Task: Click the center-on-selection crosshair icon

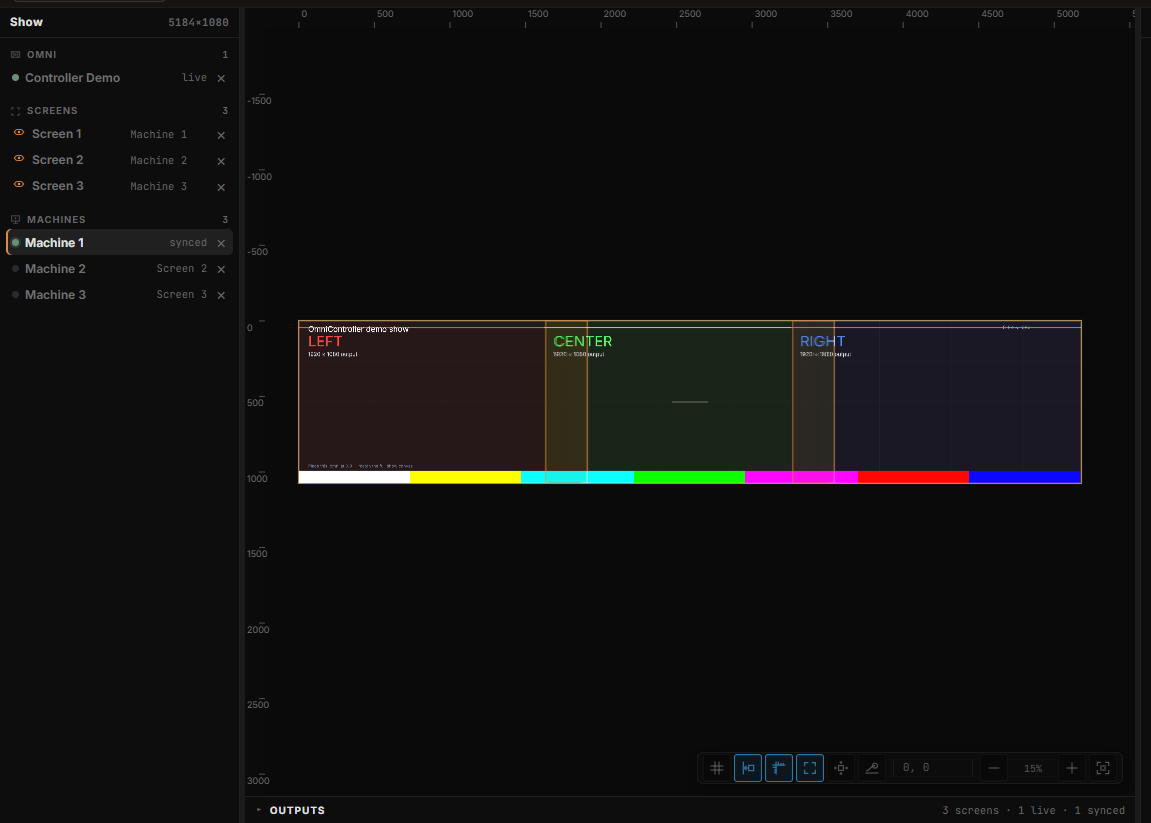Action: pyautogui.click(x=841, y=768)
